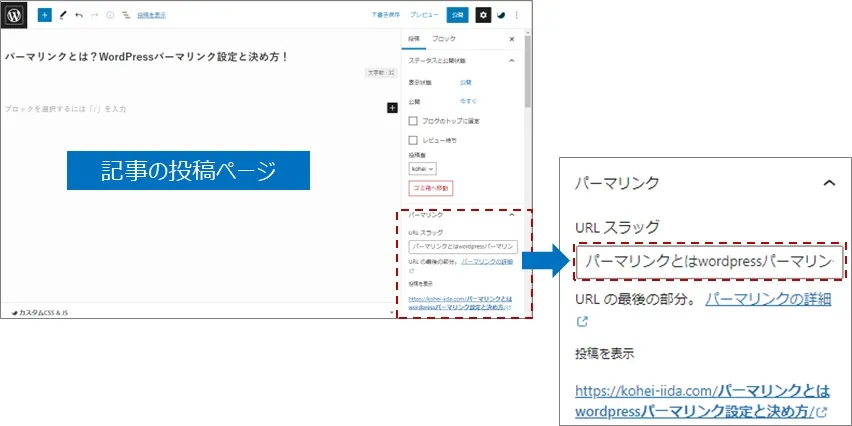Click the dark plugin icon beside the gear
This screenshot has height=426, width=852.
[501, 15]
